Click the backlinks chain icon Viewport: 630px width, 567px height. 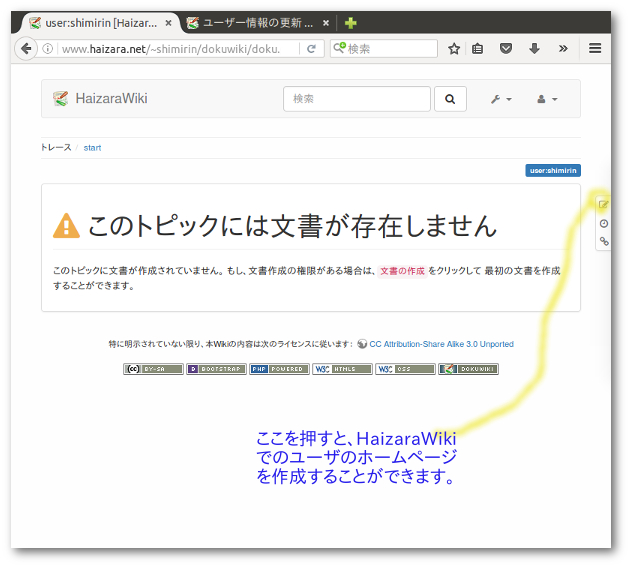pyautogui.click(x=603, y=241)
